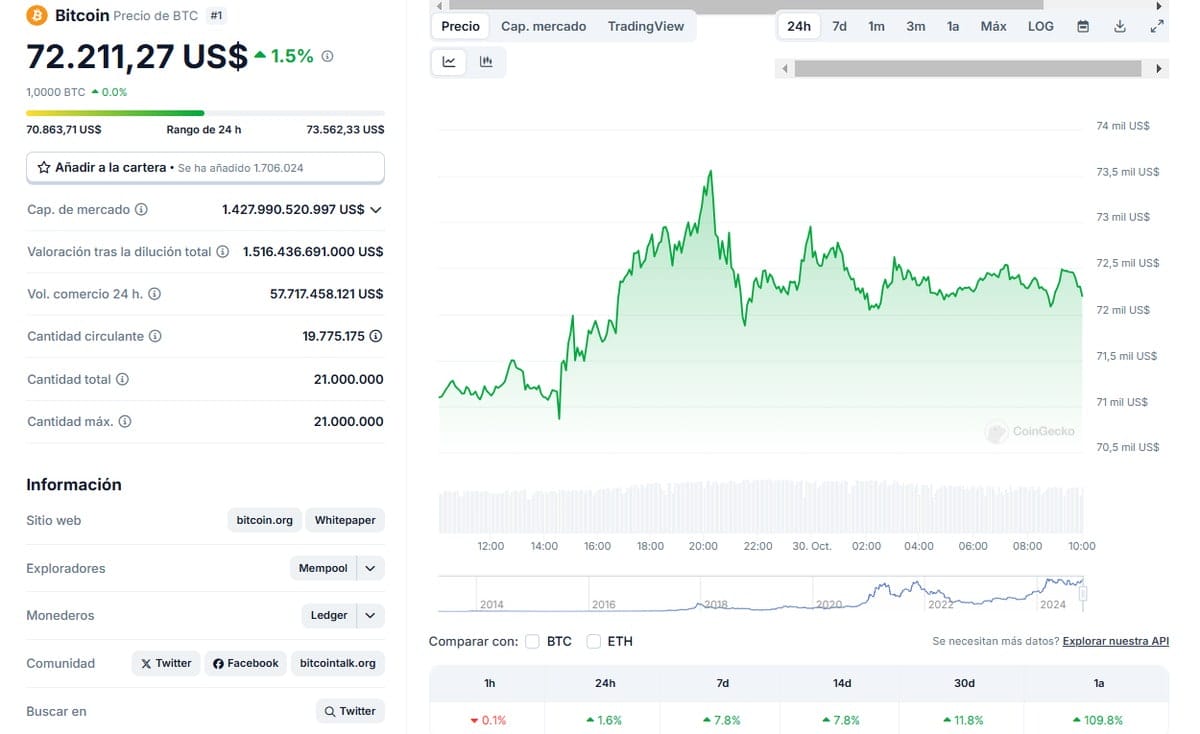Image resolution: width=1200 pixels, height=734 pixels.
Task: Click the 7d column header in performance table
Action: pyautogui.click(x=723, y=683)
